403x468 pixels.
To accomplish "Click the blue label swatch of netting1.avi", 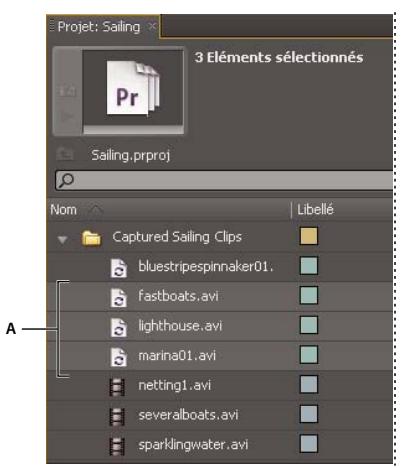I will tap(309, 384).
